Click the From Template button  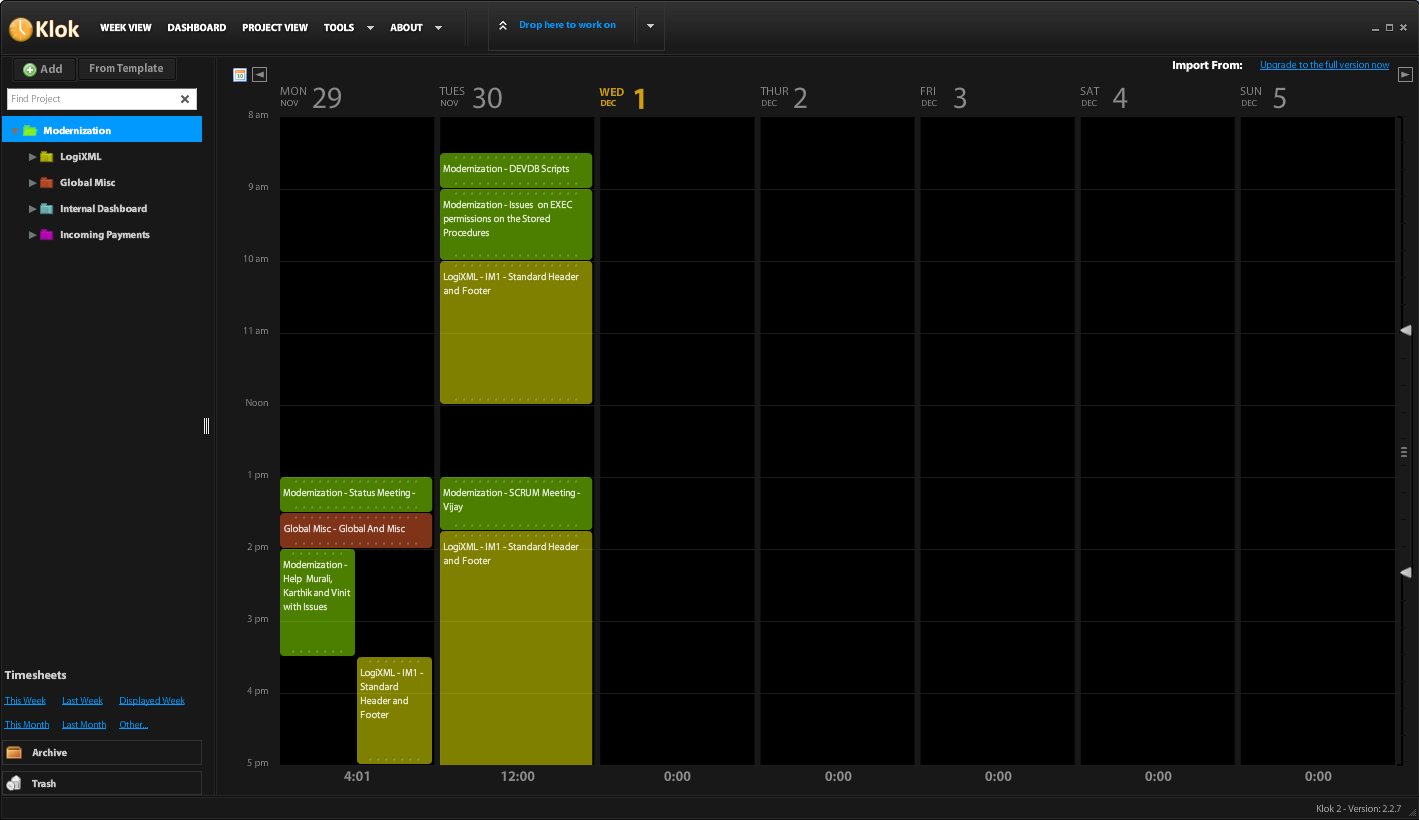pyautogui.click(x=126, y=69)
